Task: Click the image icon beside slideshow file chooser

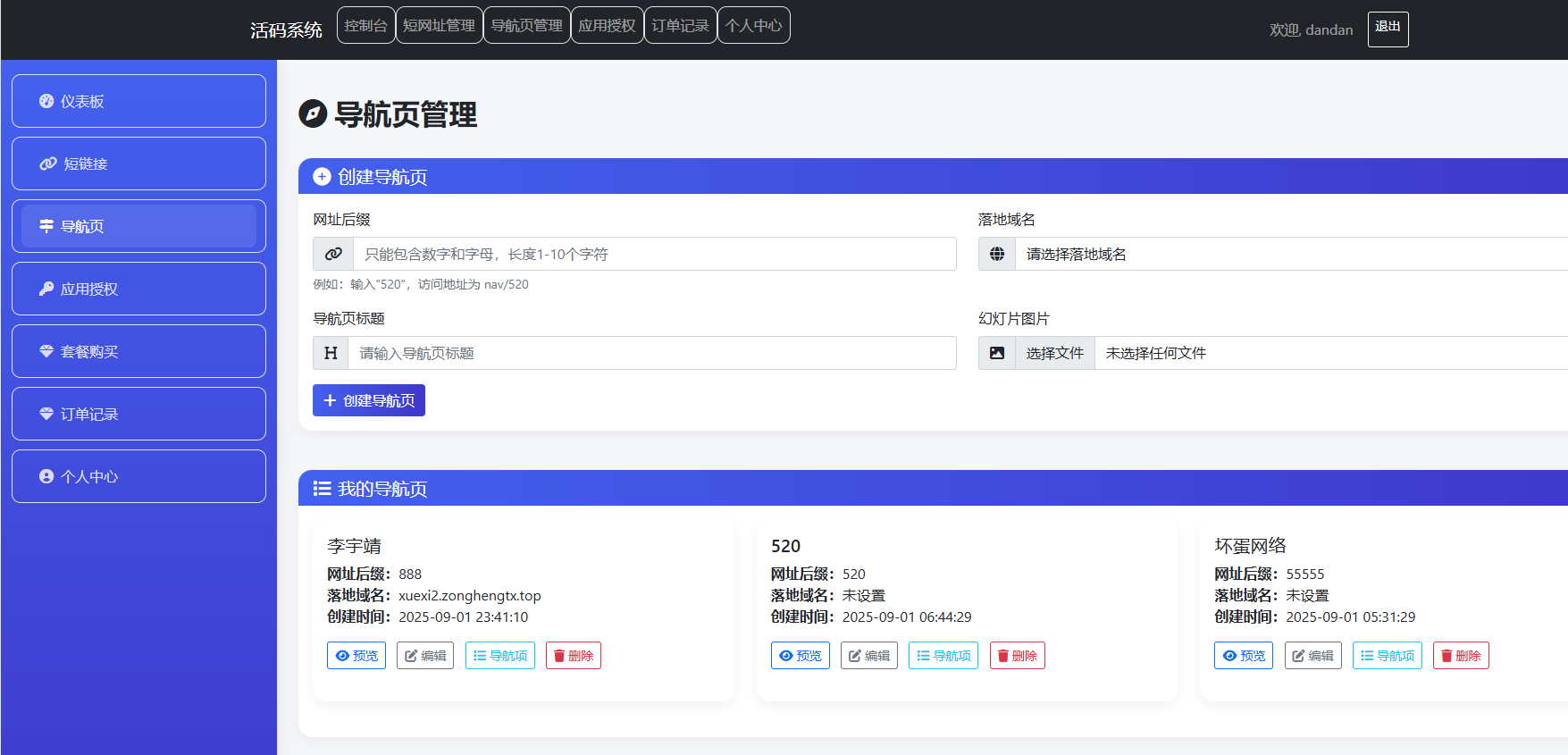Action: tap(997, 353)
